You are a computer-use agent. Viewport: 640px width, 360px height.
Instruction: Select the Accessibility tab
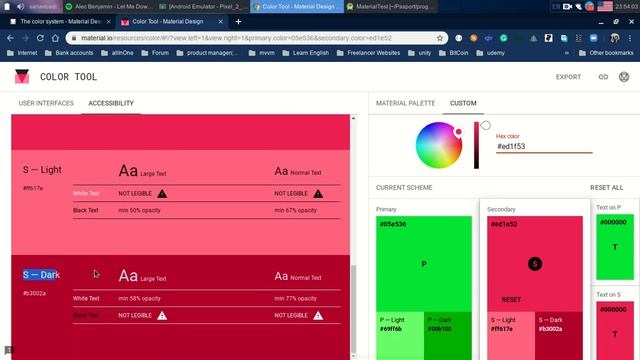click(x=111, y=103)
